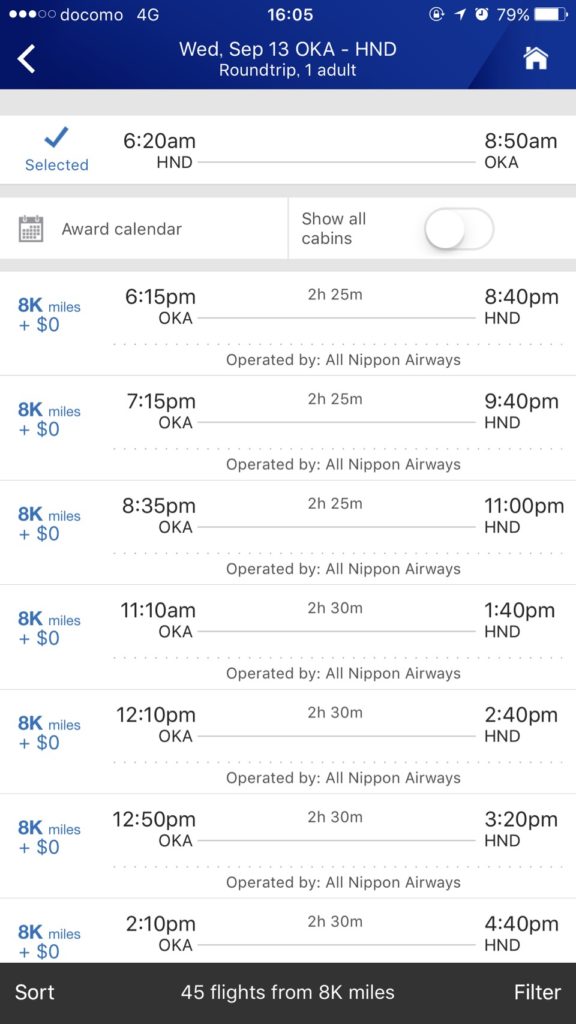The width and height of the screenshot is (576, 1024).
Task: Select the 2:10pm flight arriving 4:40pm
Action: [288, 931]
